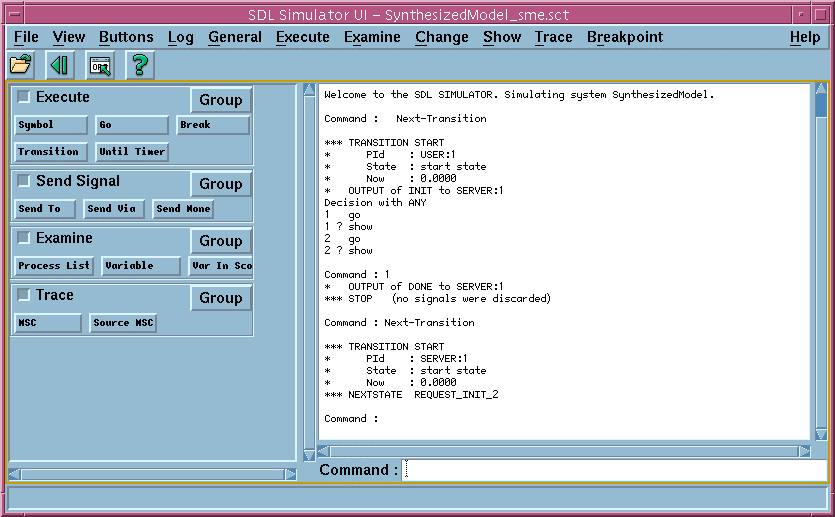Click the Transition button
Screen dimensions: 835x517
click(x=51, y=152)
